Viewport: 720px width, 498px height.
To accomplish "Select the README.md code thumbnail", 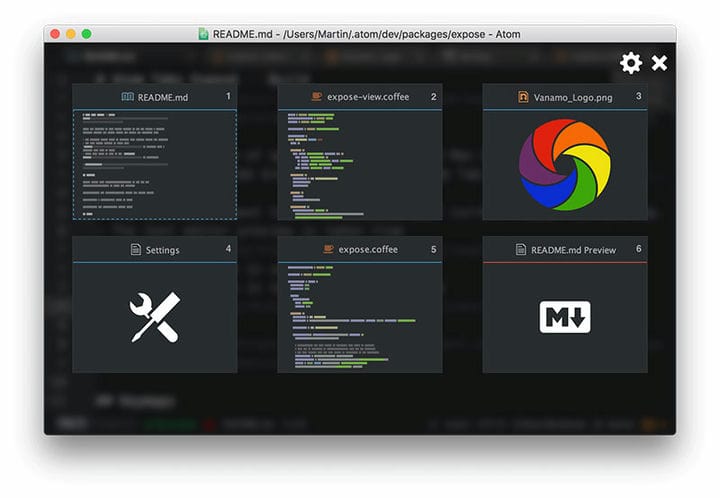I will pos(155,165).
